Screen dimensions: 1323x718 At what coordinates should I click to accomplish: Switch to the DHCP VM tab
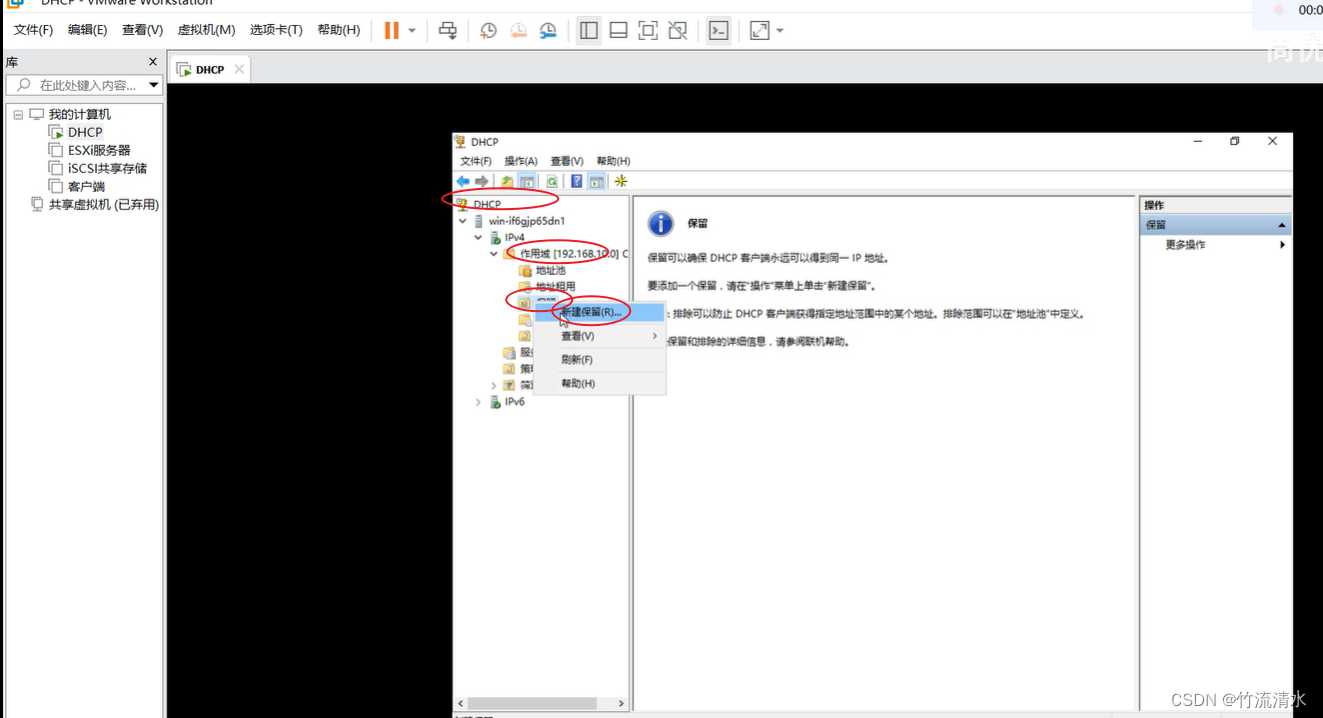(209, 70)
